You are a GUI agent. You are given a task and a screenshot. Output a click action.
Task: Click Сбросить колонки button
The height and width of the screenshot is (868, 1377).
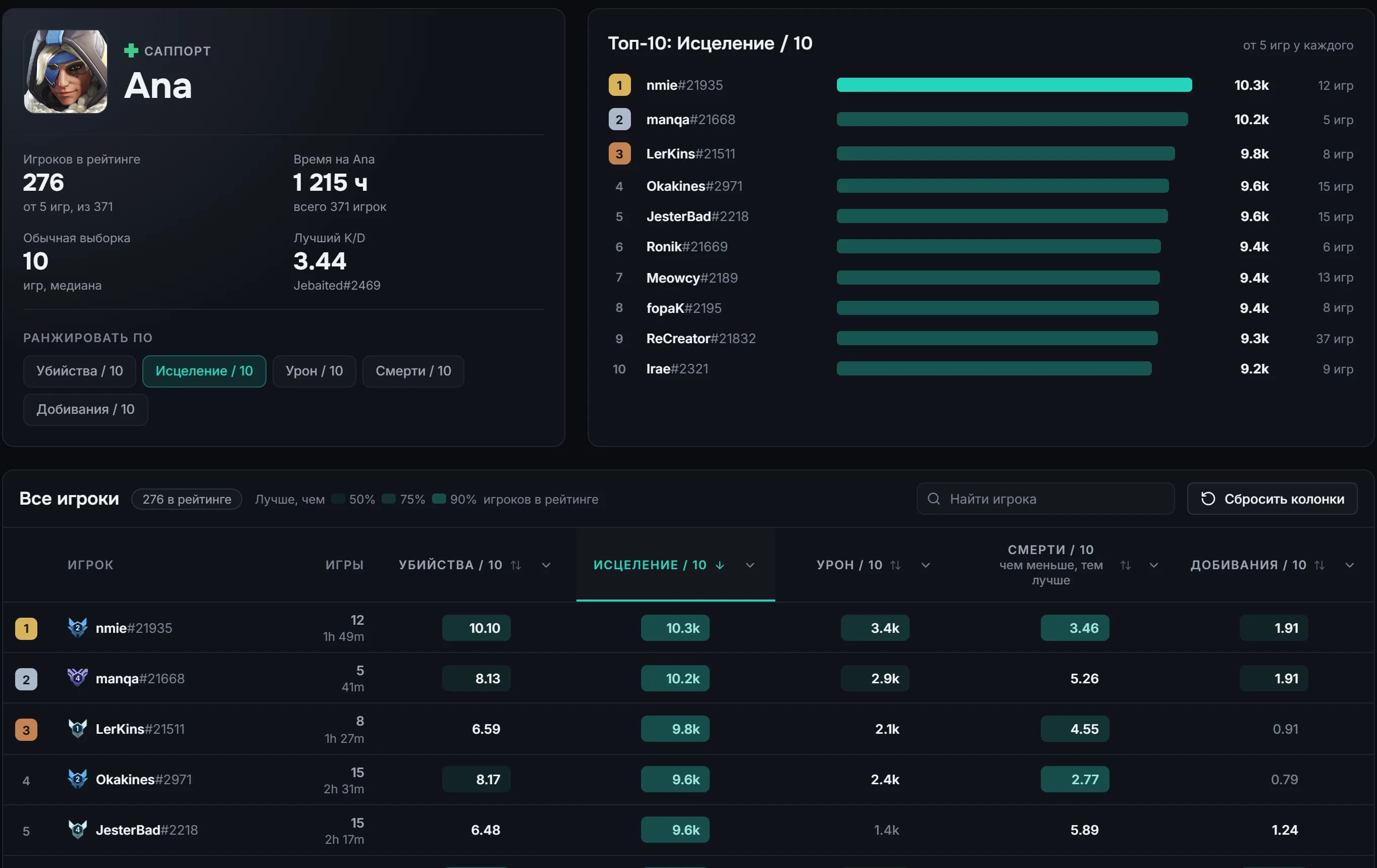click(x=1272, y=499)
